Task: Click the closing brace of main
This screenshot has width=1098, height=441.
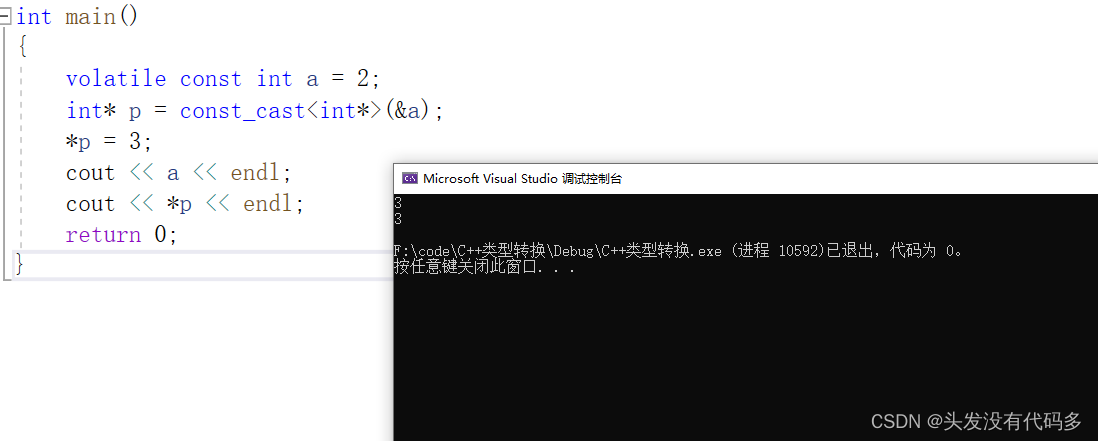Action: pos(20,265)
